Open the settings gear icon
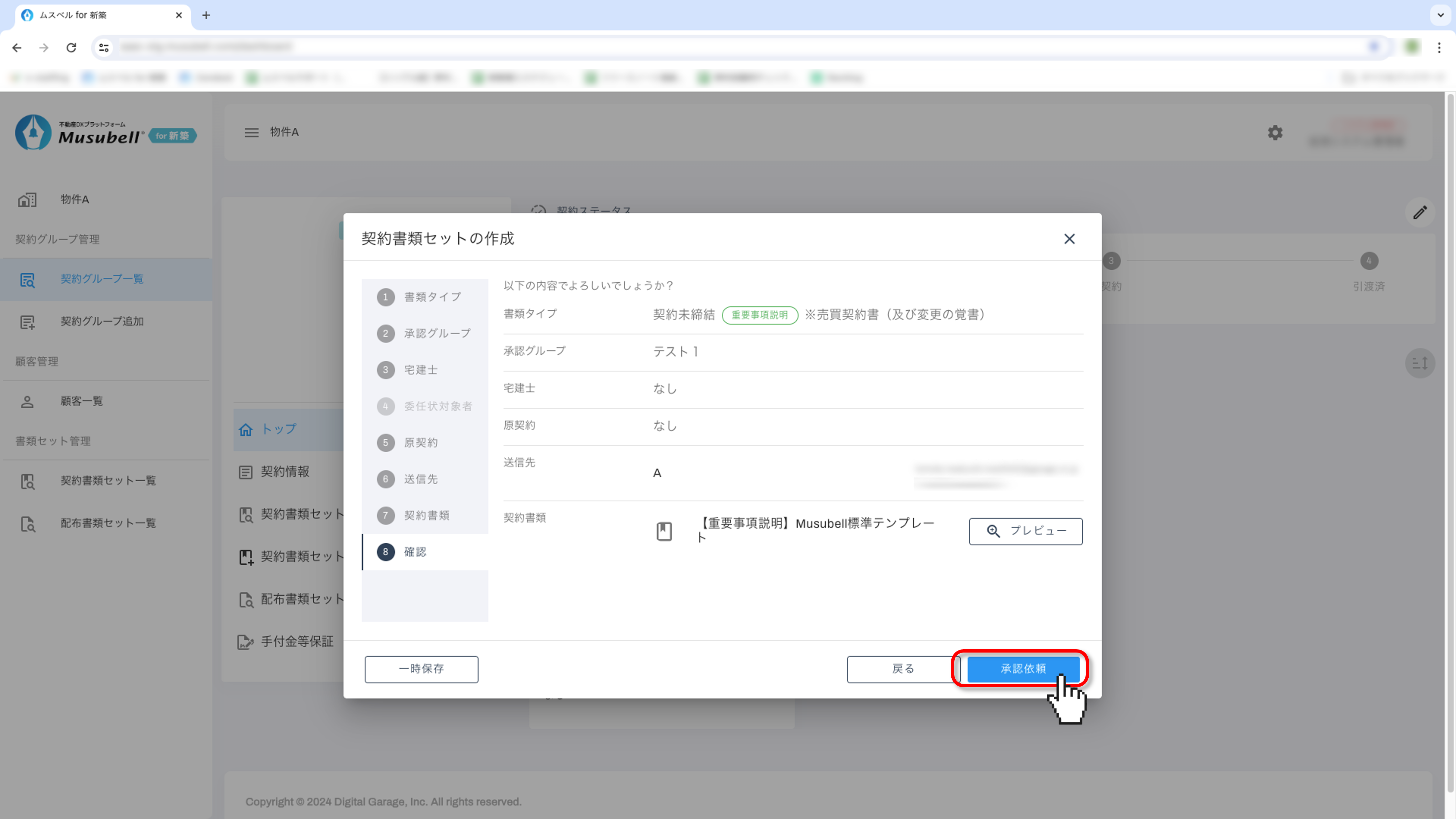 pyautogui.click(x=1275, y=132)
